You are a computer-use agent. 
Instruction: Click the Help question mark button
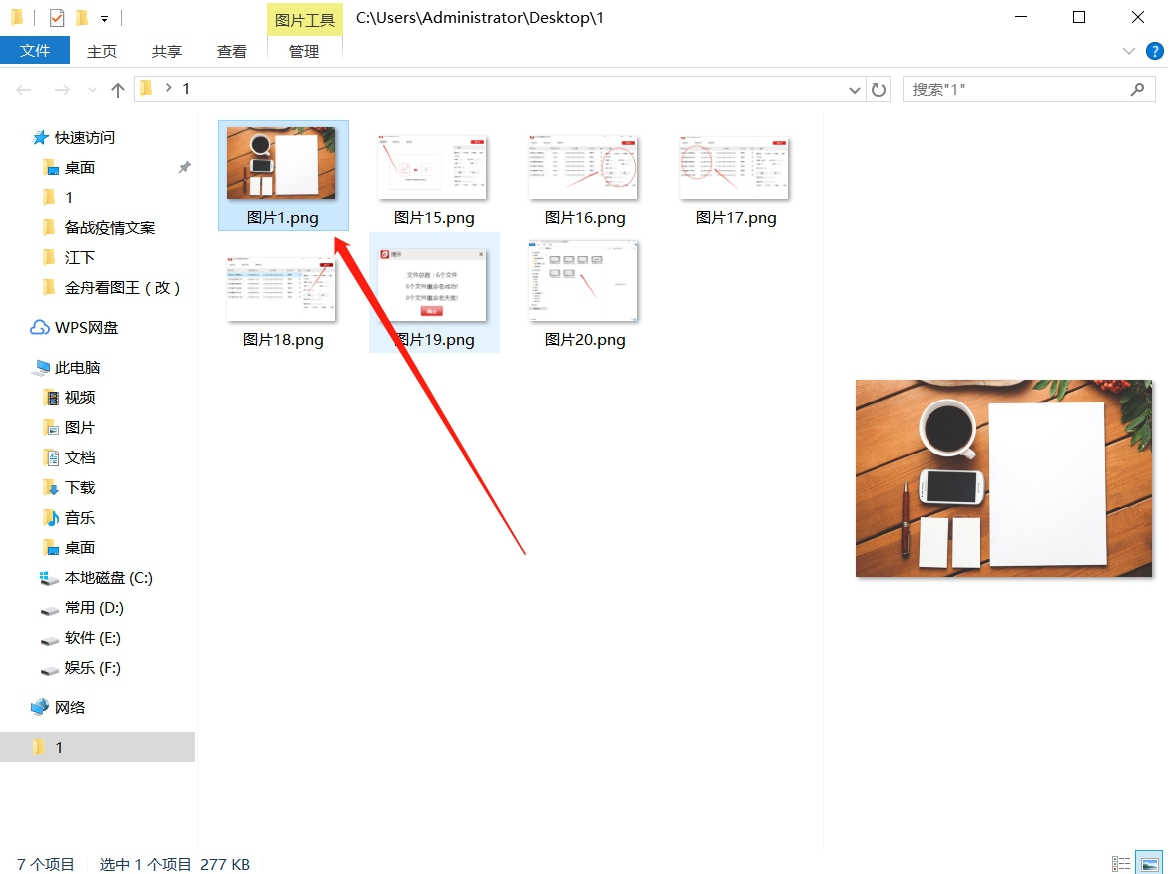(1157, 51)
